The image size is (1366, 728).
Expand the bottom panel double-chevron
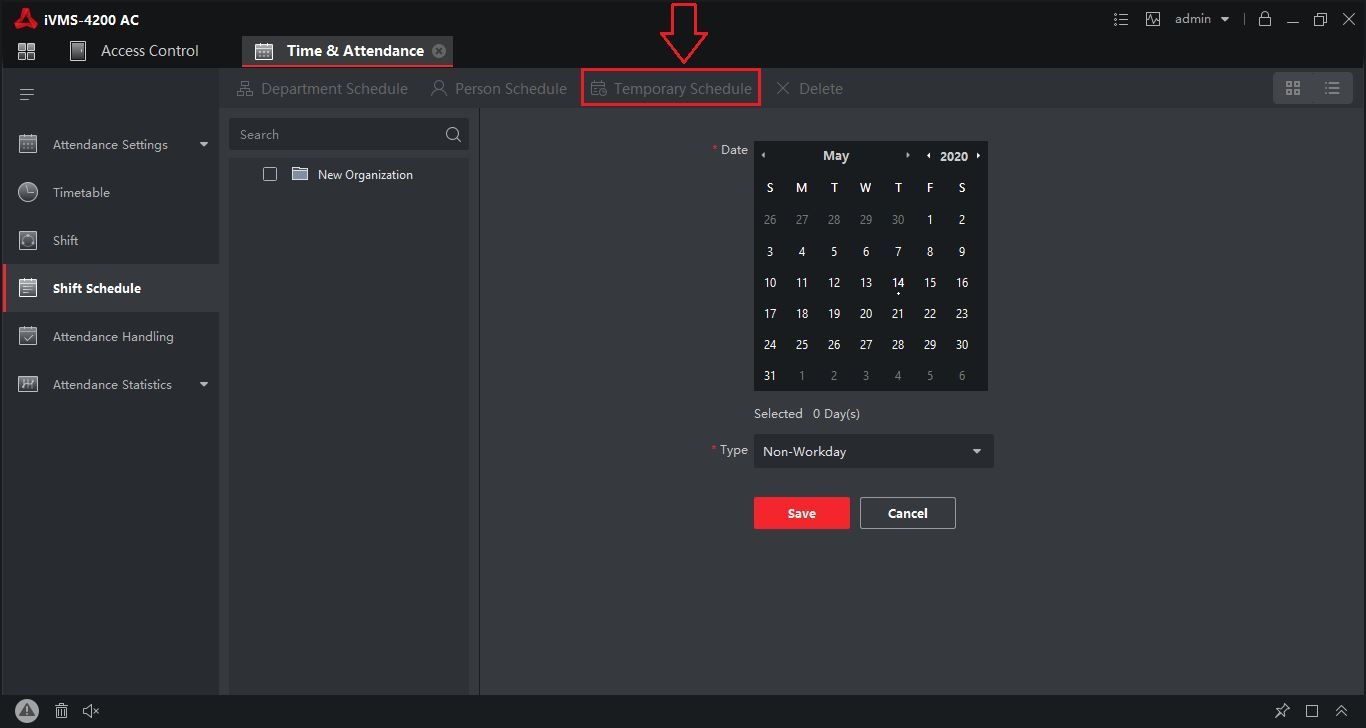(x=1342, y=711)
